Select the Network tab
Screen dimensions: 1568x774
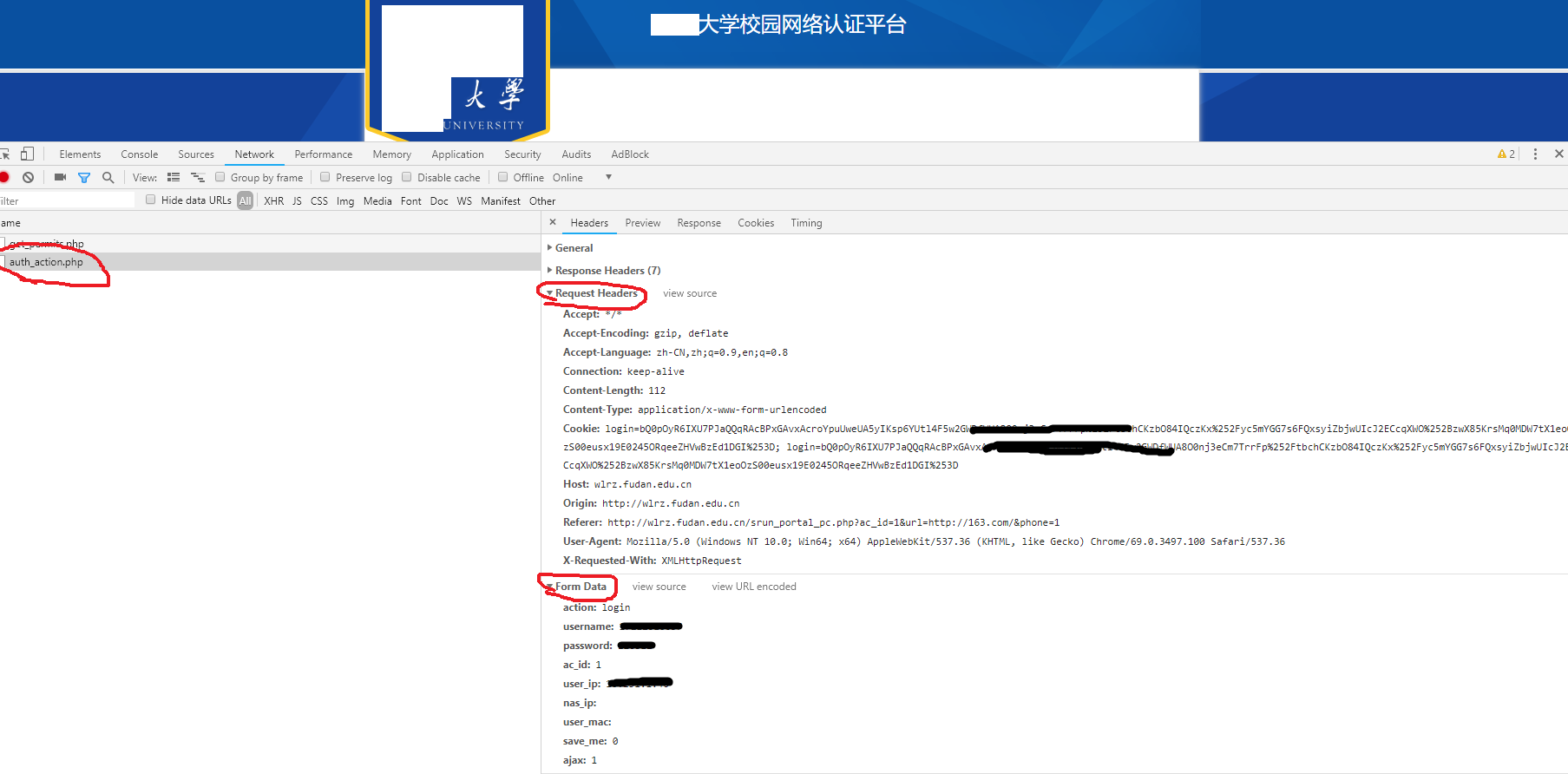click(254, 154)
